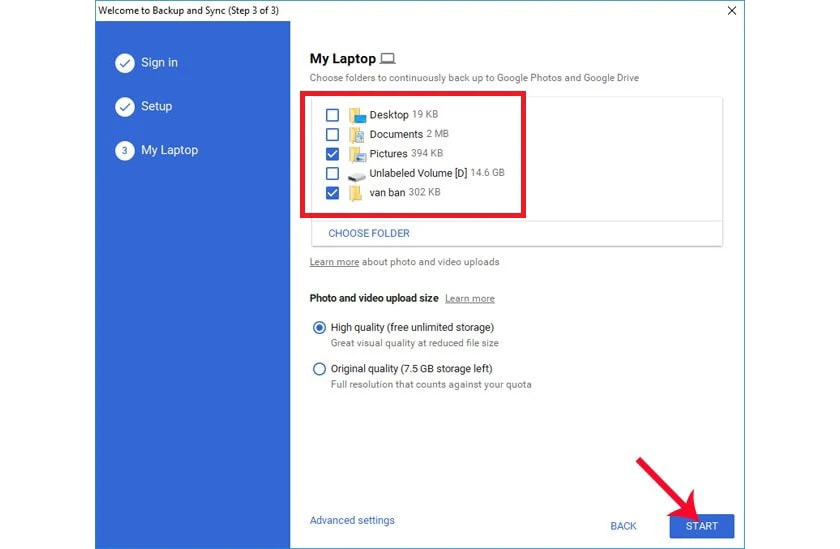Click the 19 KB size value

pyautogui.click(x=425, y=114)
